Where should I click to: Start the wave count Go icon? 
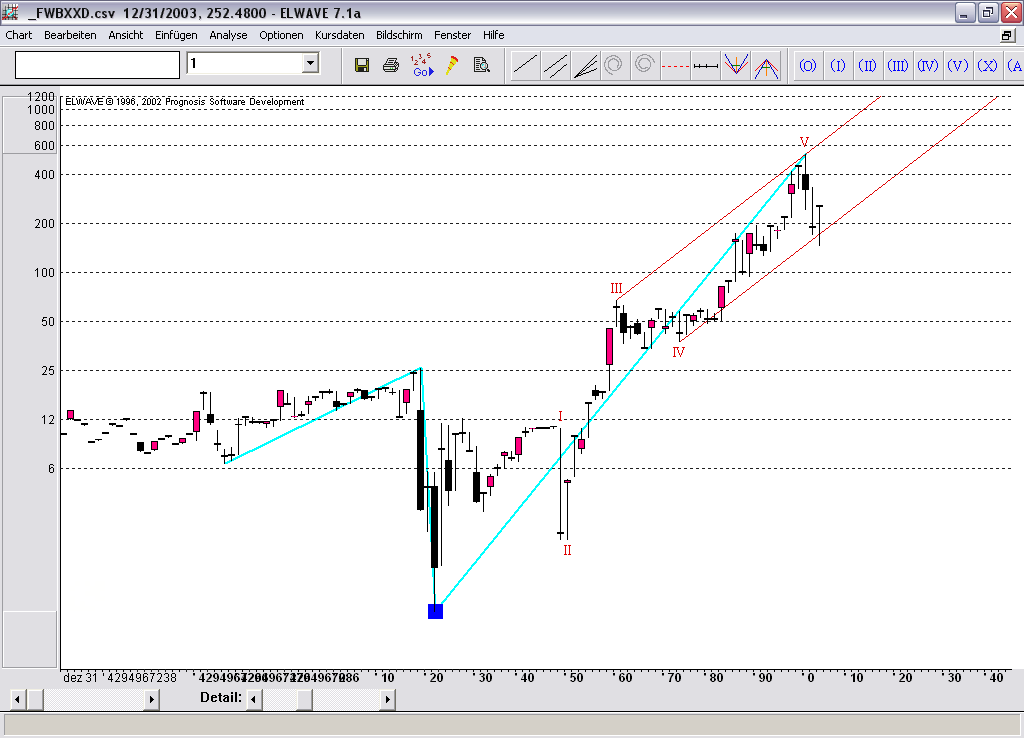pyautogui.click(x=422, y=65)
